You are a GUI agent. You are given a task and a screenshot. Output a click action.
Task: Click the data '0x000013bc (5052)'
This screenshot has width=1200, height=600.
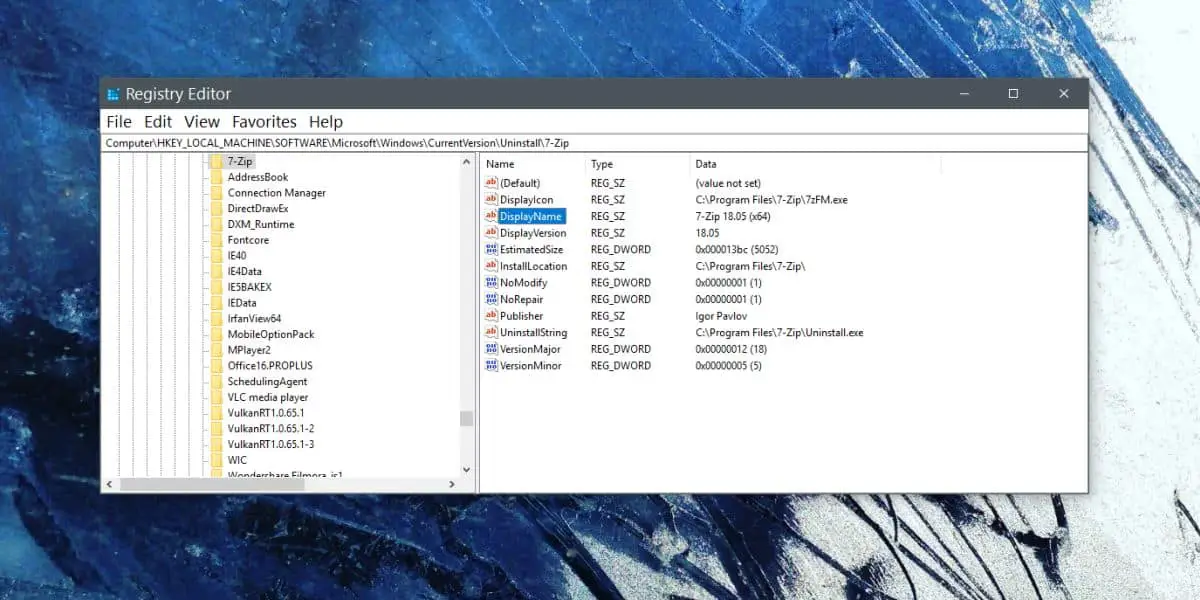pyautogui.click(x=737, y=249)
